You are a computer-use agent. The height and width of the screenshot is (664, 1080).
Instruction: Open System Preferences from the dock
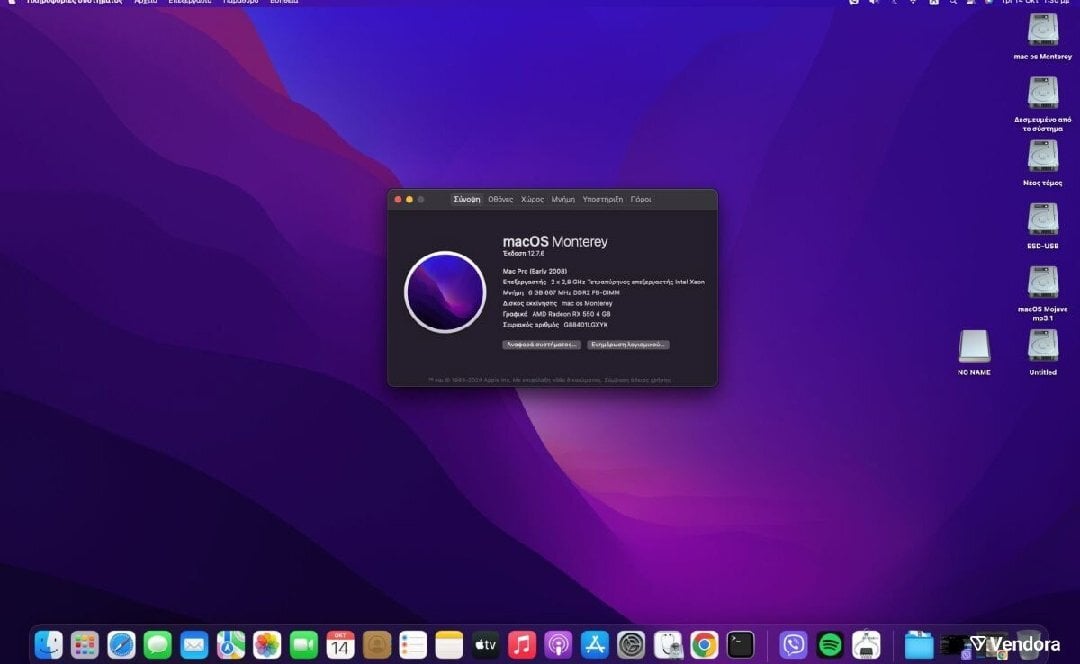[x=631, y=645]
